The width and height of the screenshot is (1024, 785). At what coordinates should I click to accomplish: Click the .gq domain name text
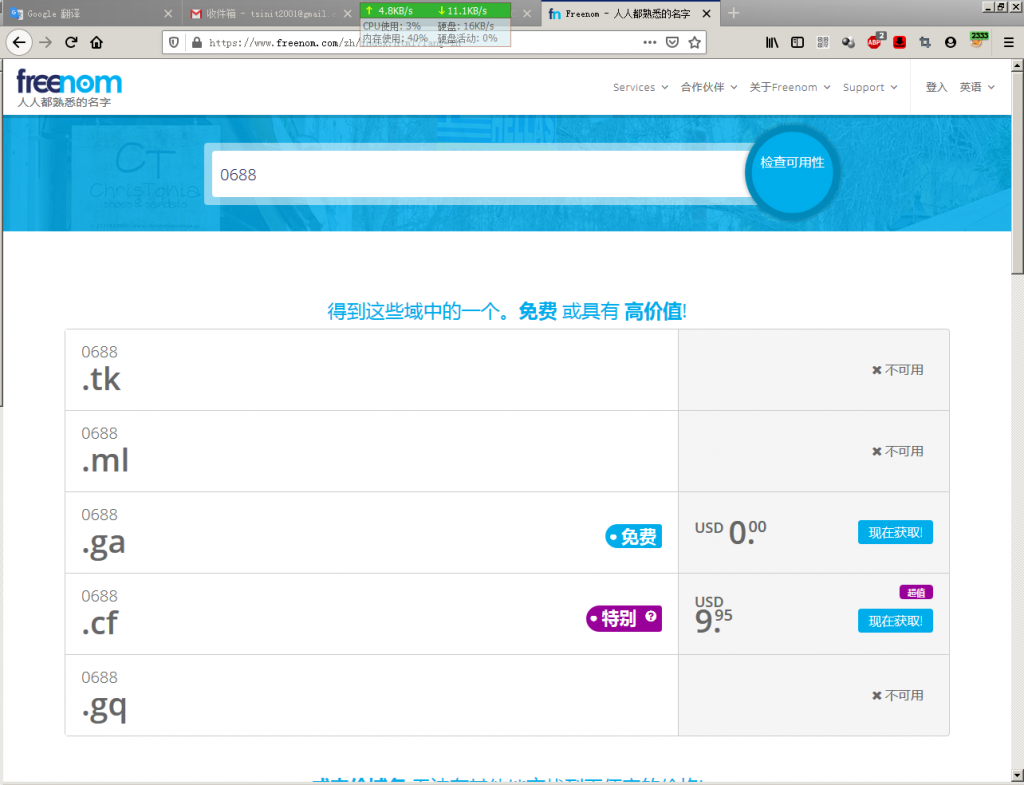104,707
